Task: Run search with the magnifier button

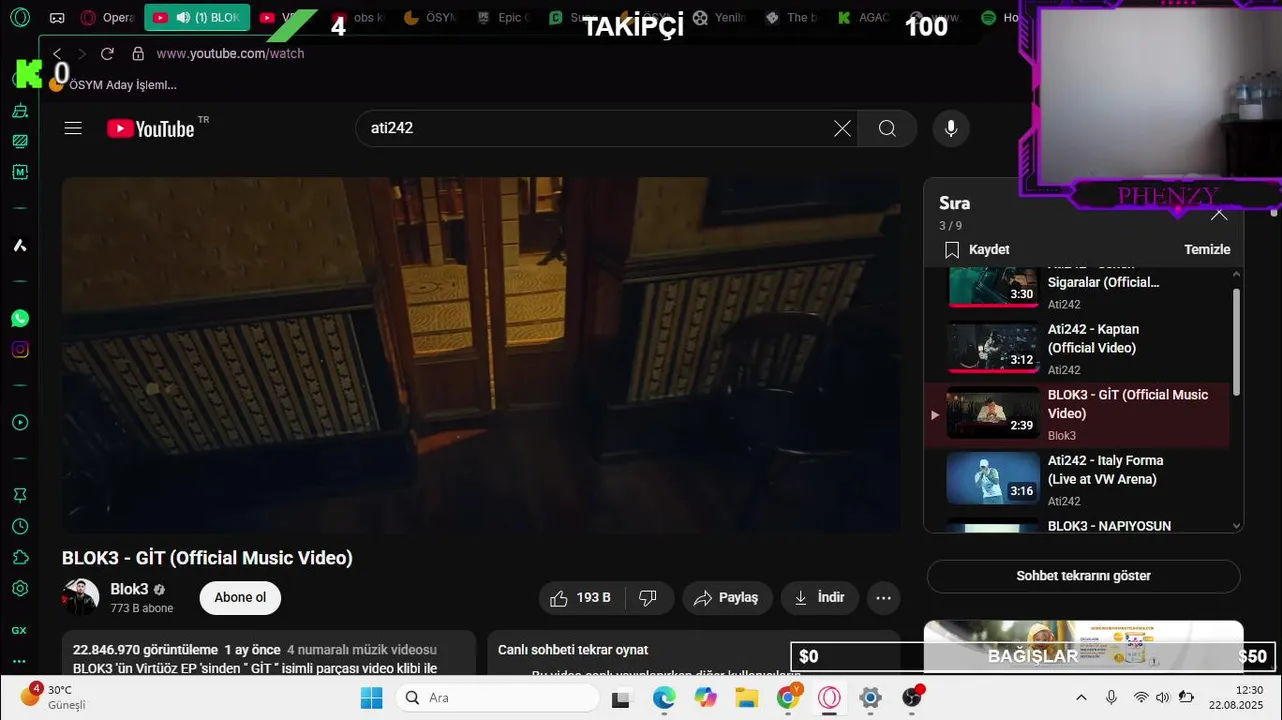Action: tap(887, 128)
